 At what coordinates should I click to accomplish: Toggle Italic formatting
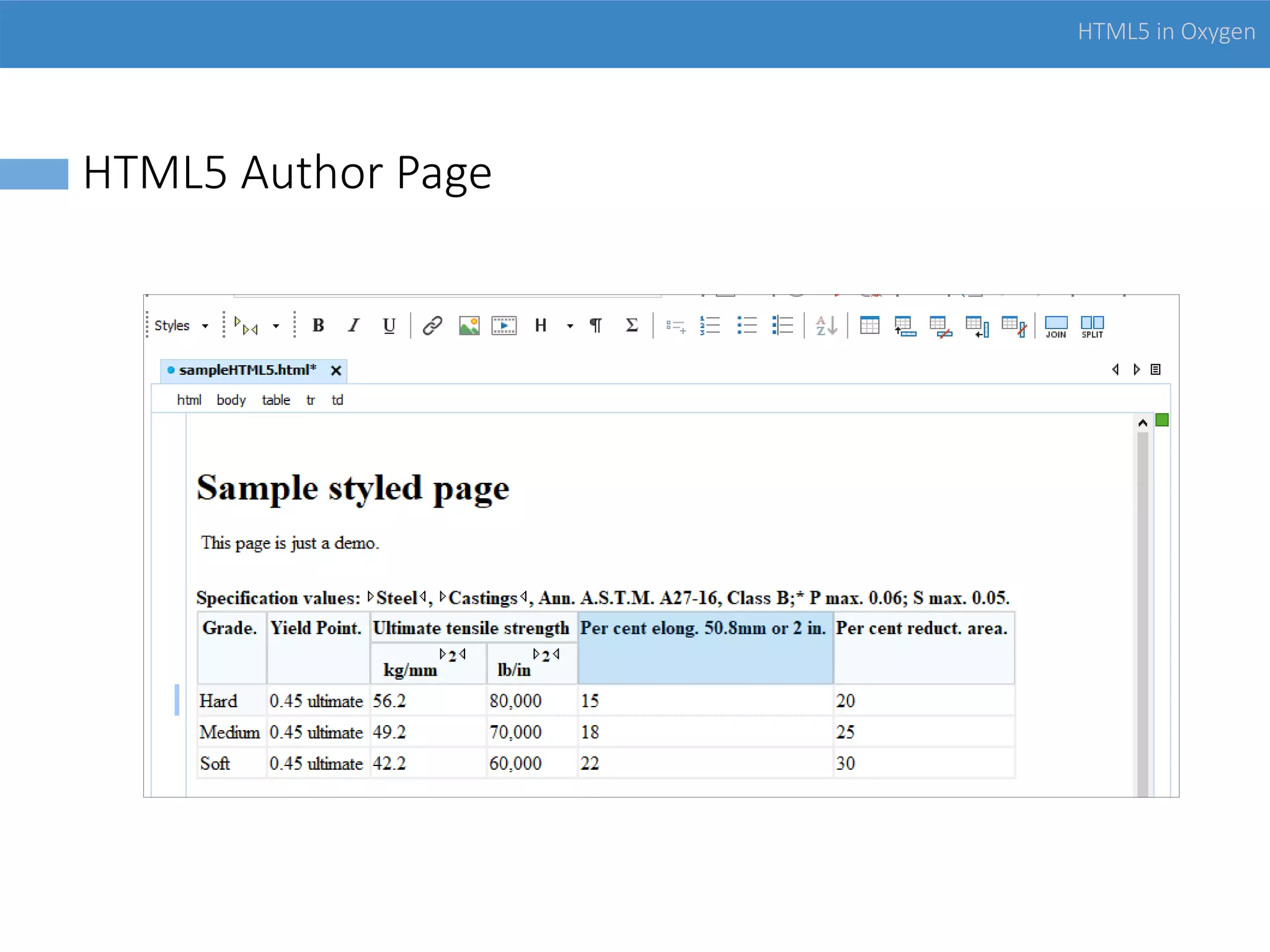pos(353,325)
